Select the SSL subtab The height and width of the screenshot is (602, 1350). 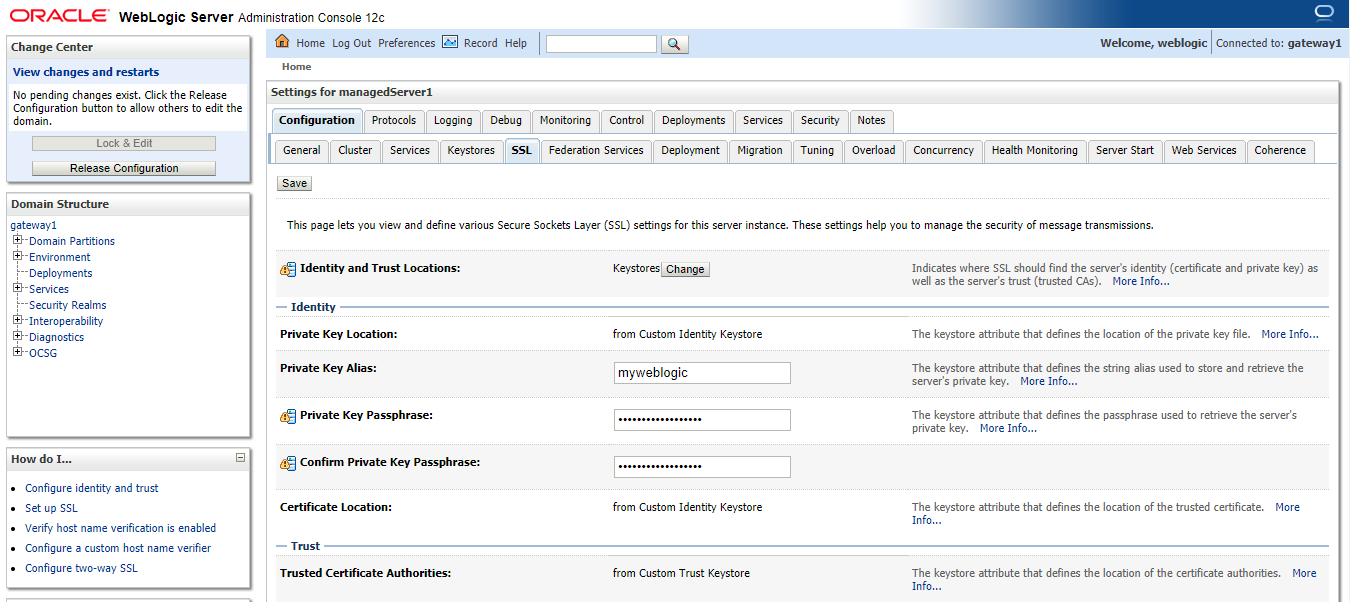[521, 150]
